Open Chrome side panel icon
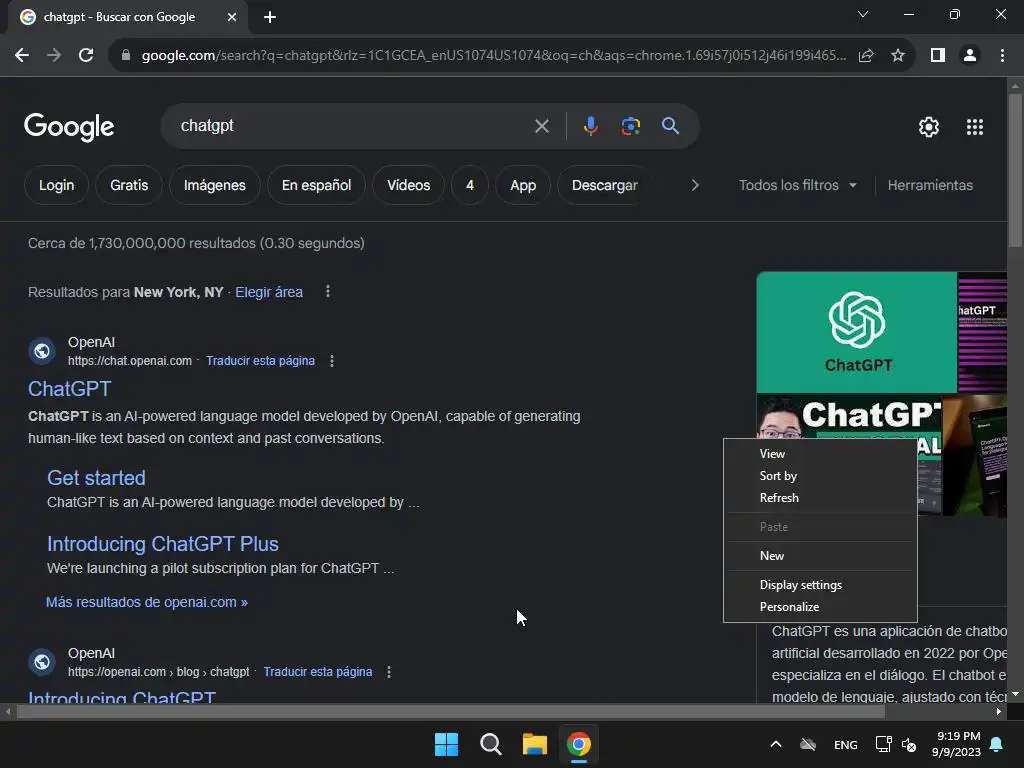Image resolution: width=1024 pixels, height=768 pixels. click(x=938, y=56)
